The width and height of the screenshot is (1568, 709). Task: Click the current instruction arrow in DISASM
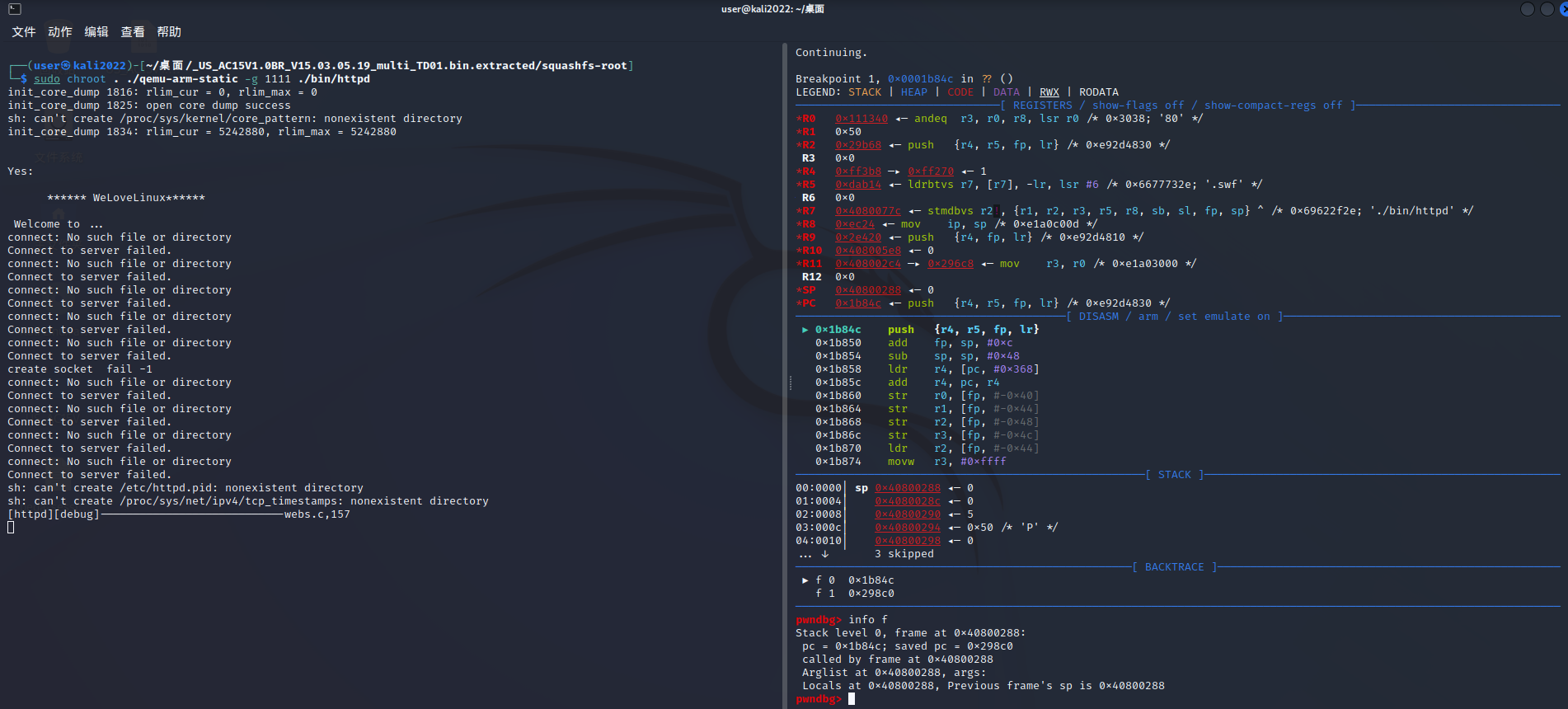coord(805,330)
